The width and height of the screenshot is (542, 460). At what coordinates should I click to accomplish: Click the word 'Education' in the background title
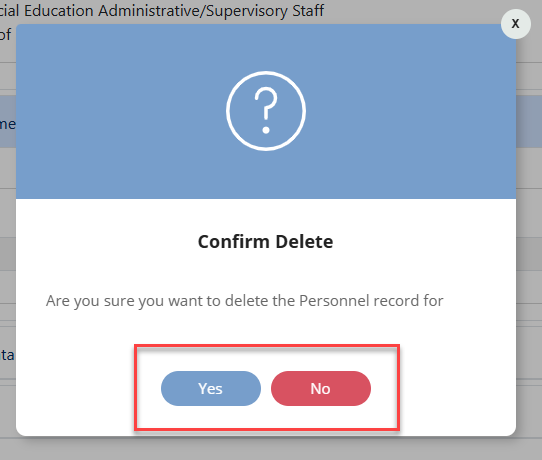[59, 11]
